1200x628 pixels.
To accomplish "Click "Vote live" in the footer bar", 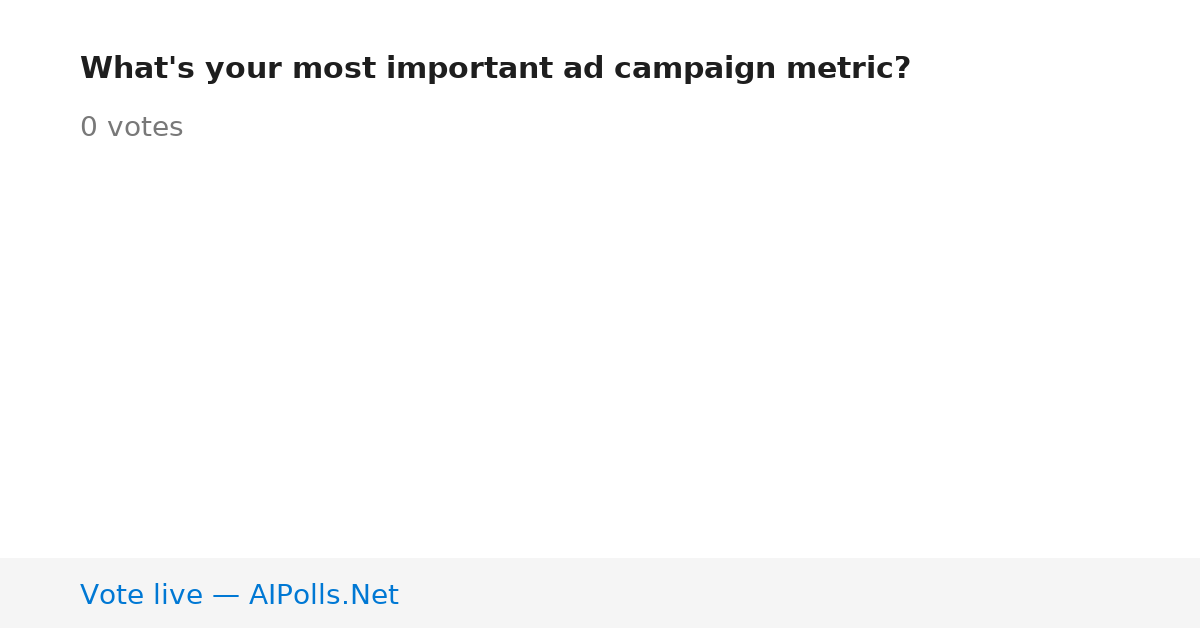I will 141,595.
